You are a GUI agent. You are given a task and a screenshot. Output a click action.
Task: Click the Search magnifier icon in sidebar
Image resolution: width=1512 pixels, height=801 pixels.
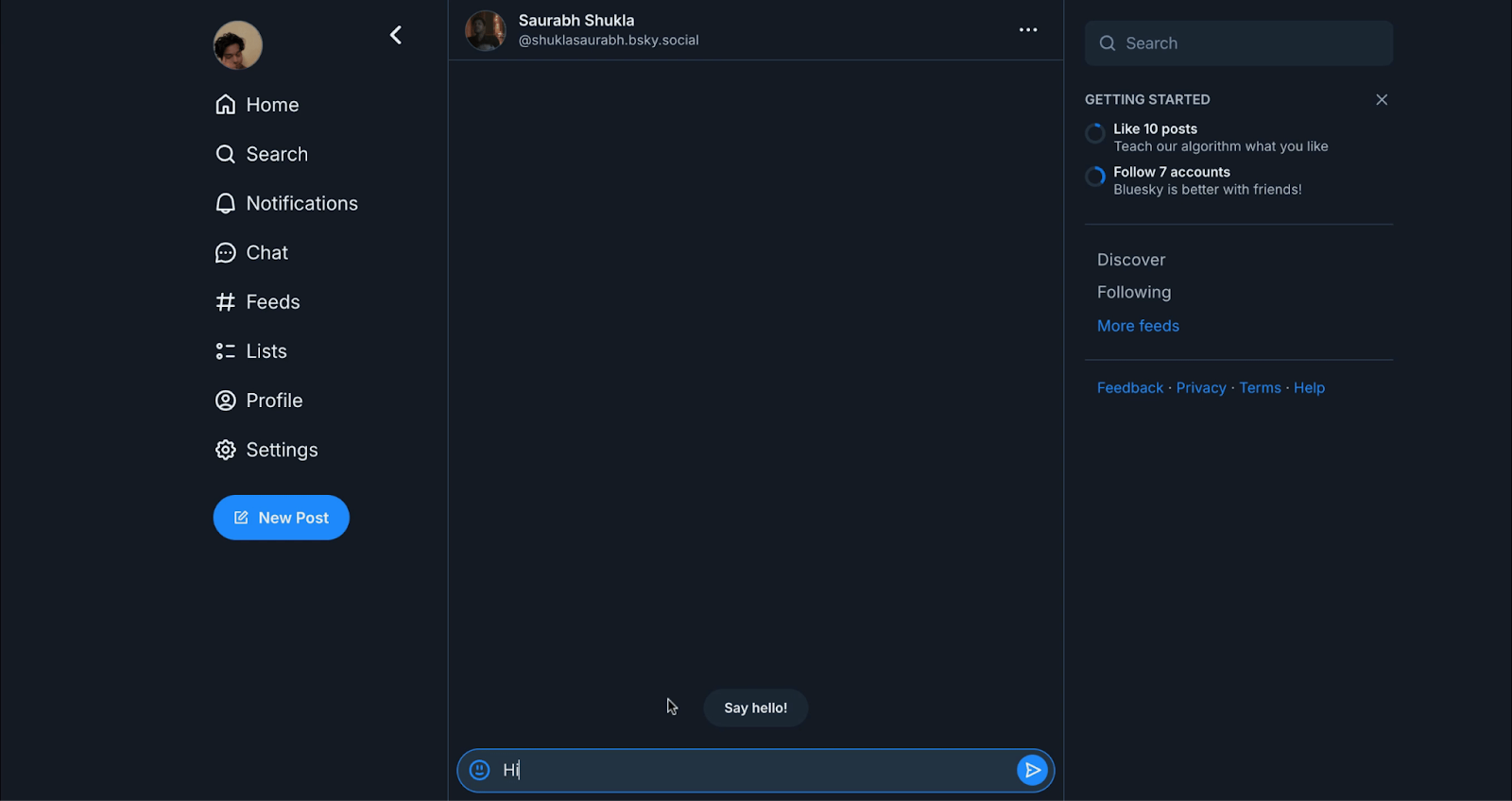point(225,154)
